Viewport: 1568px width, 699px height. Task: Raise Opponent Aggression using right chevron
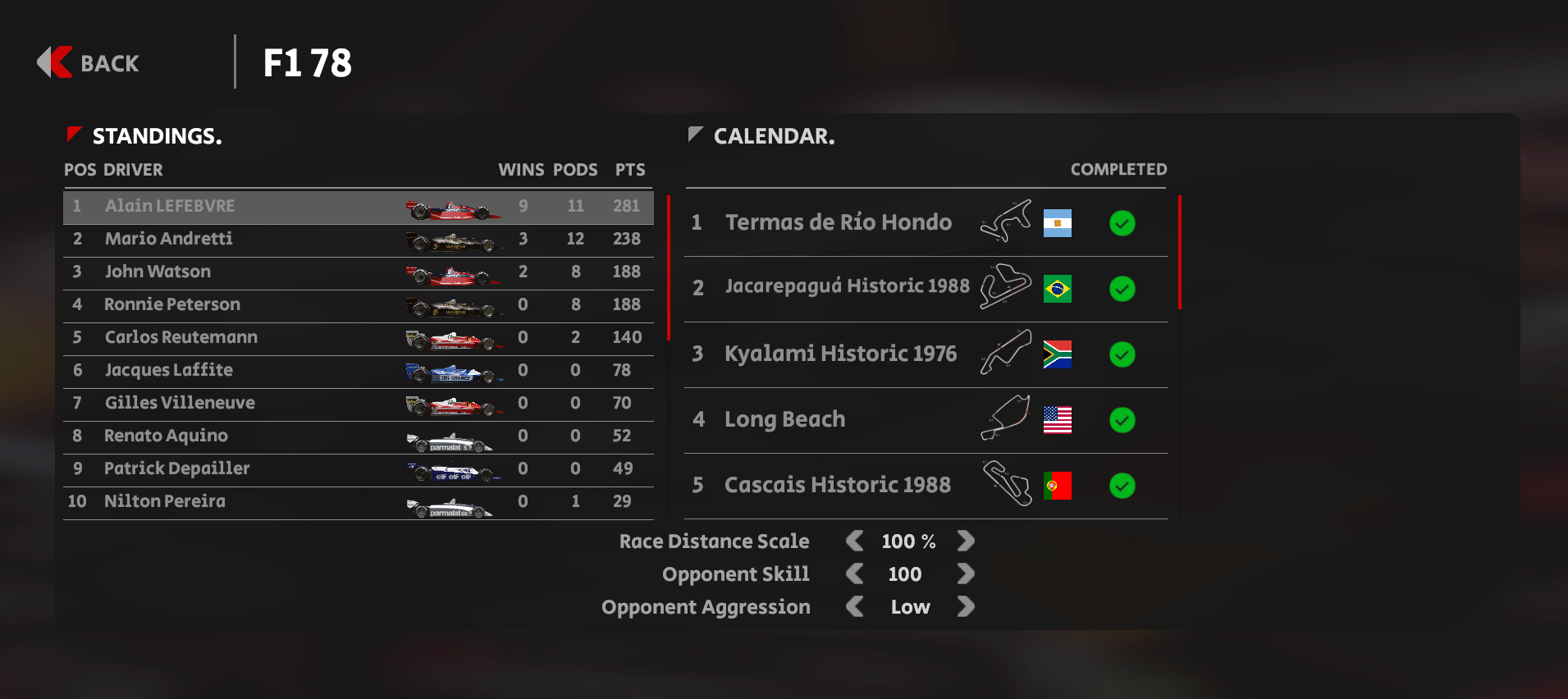966,606
